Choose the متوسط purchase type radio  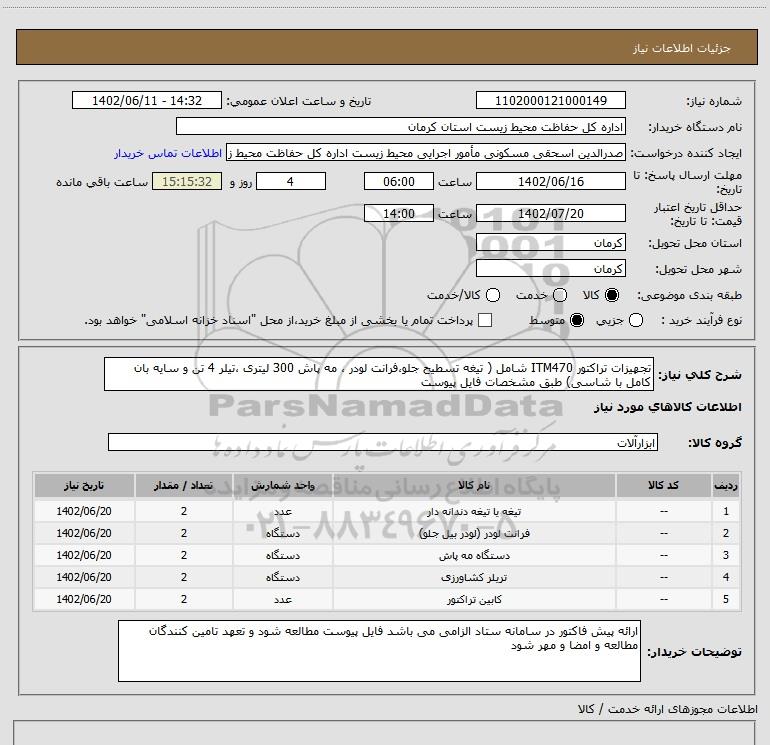[577, 321]
